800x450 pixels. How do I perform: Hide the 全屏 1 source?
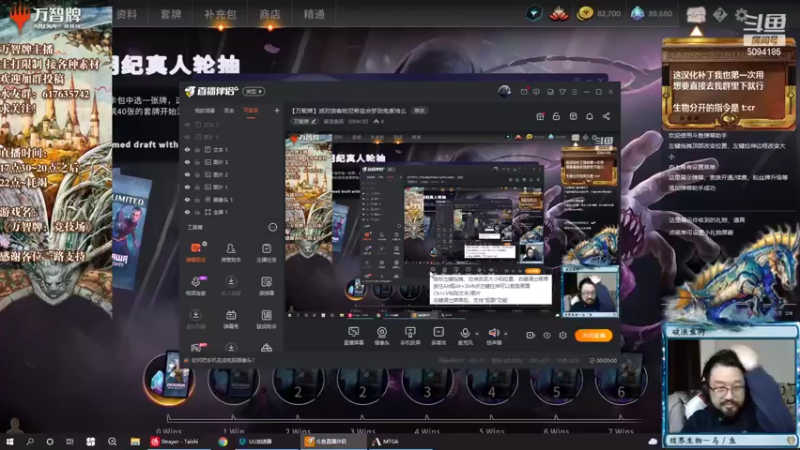coord(187,212)
